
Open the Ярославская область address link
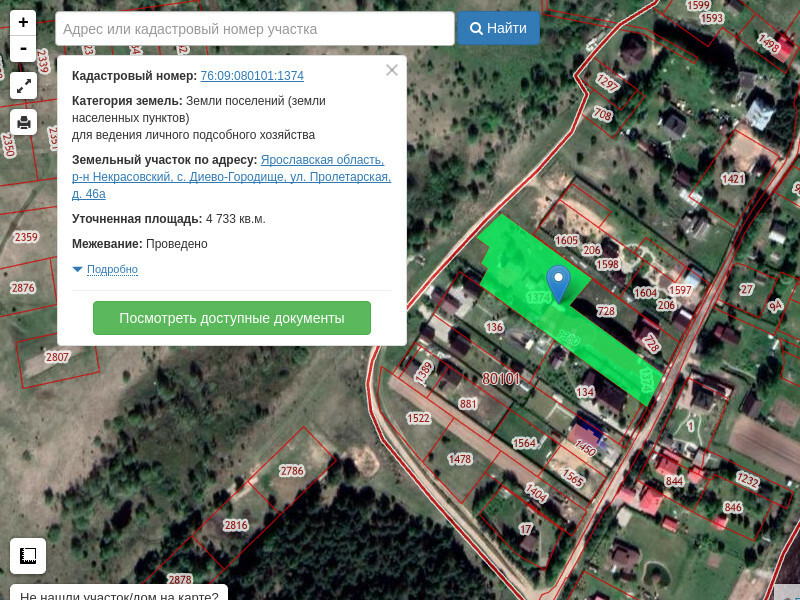(x=321, y=160)
